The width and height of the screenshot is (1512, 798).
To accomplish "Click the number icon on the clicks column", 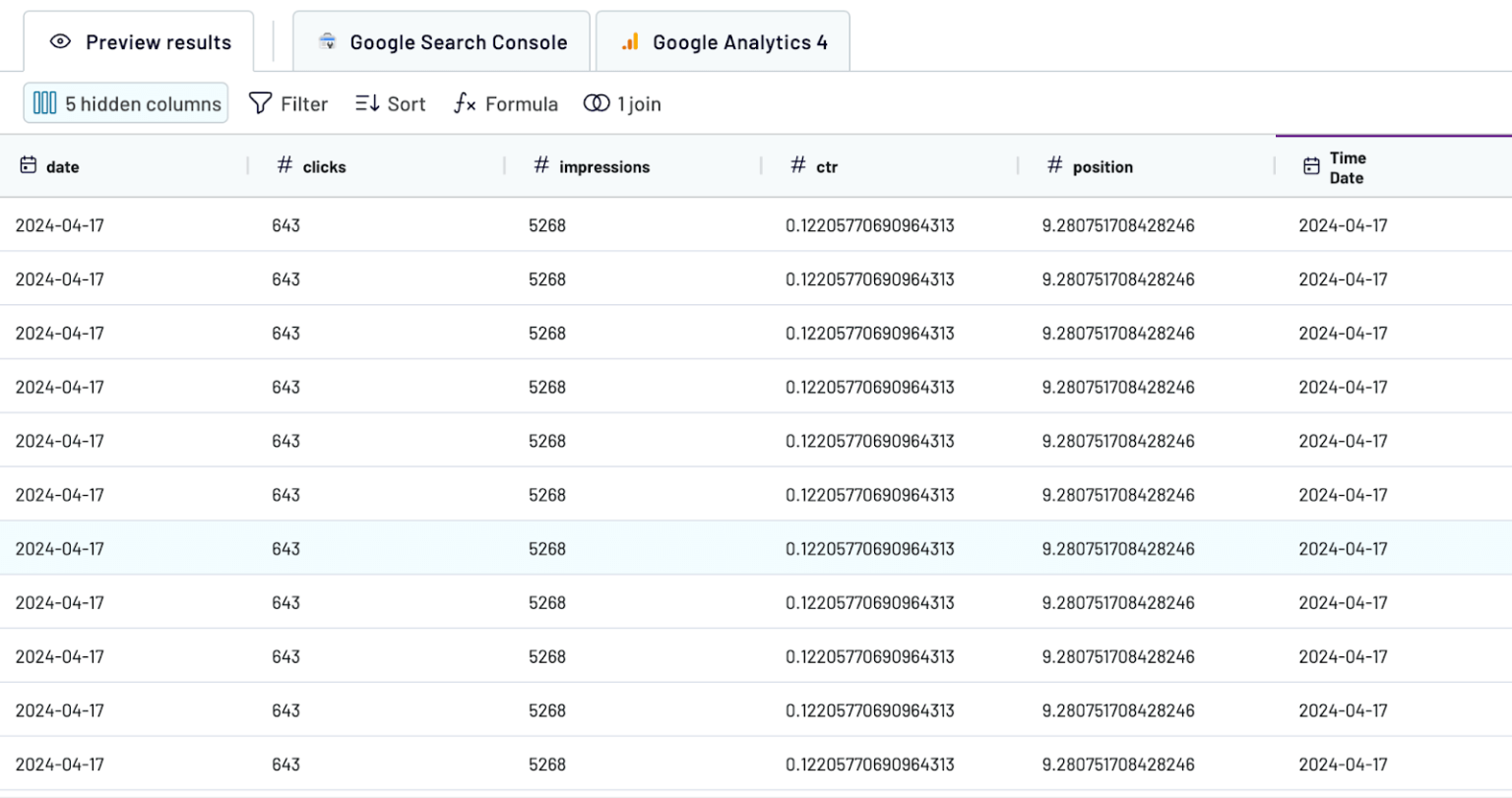I will (283, 165).
